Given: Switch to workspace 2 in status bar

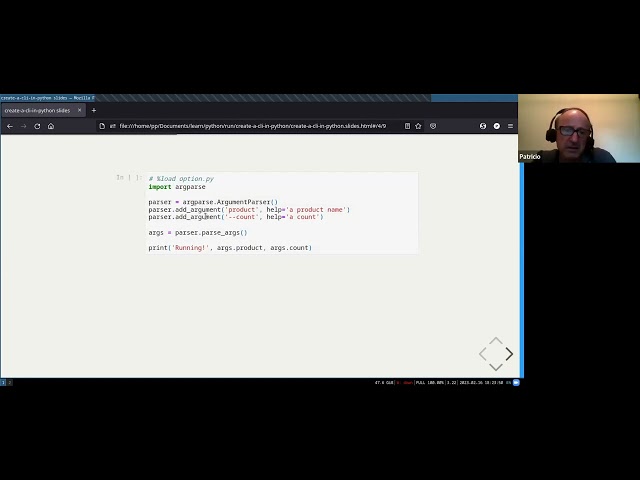Looking at the screenshot, I should tap(9, 382).
